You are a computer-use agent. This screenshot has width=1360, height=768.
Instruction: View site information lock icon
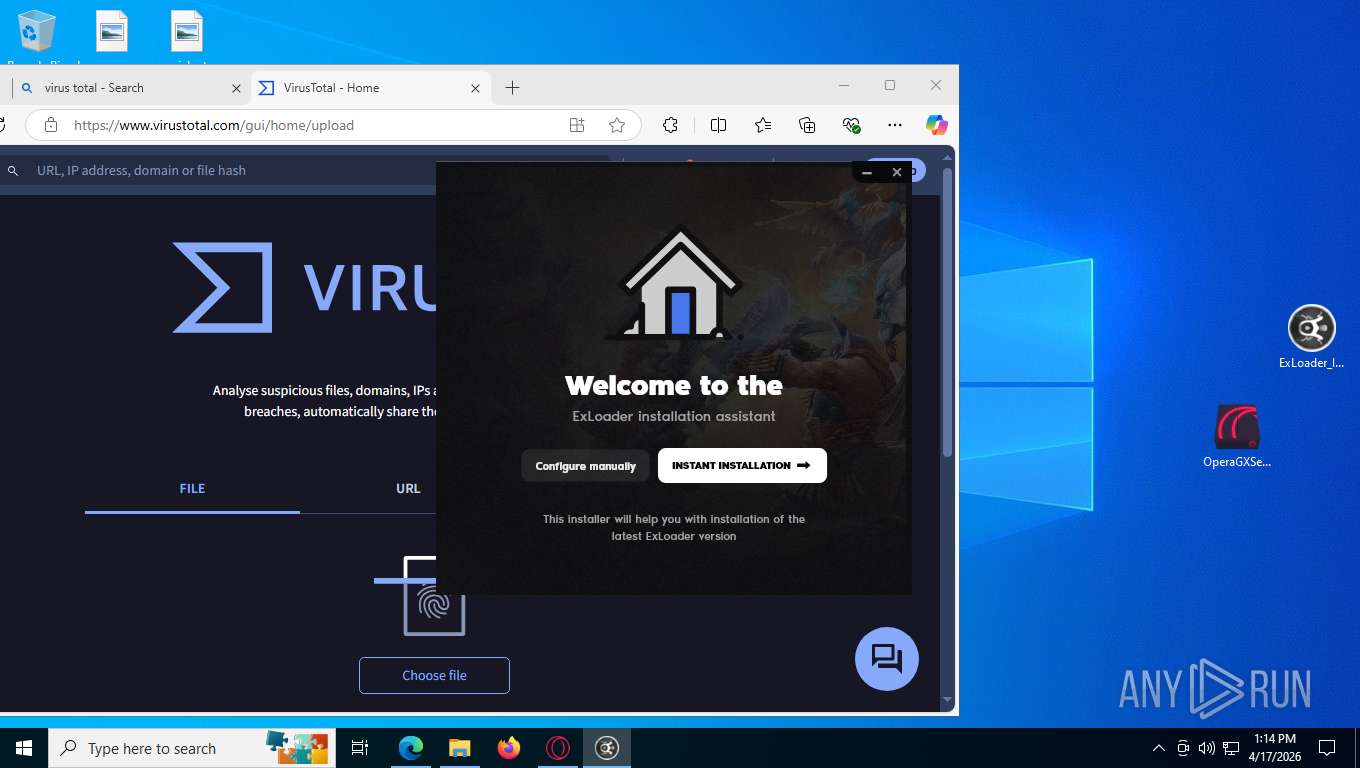[x=51, y=125]
